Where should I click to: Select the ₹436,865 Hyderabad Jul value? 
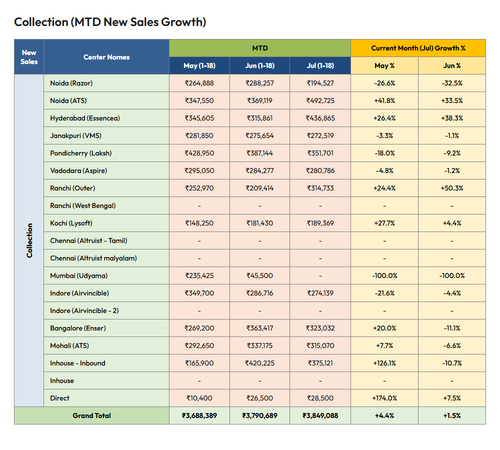pos(320,118)
